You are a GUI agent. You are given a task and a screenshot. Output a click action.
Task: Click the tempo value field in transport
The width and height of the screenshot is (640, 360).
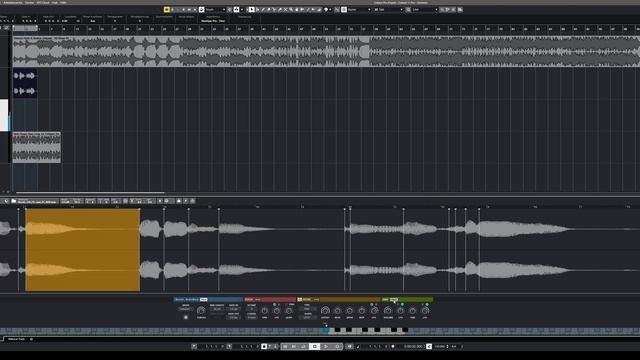point(440,346)
